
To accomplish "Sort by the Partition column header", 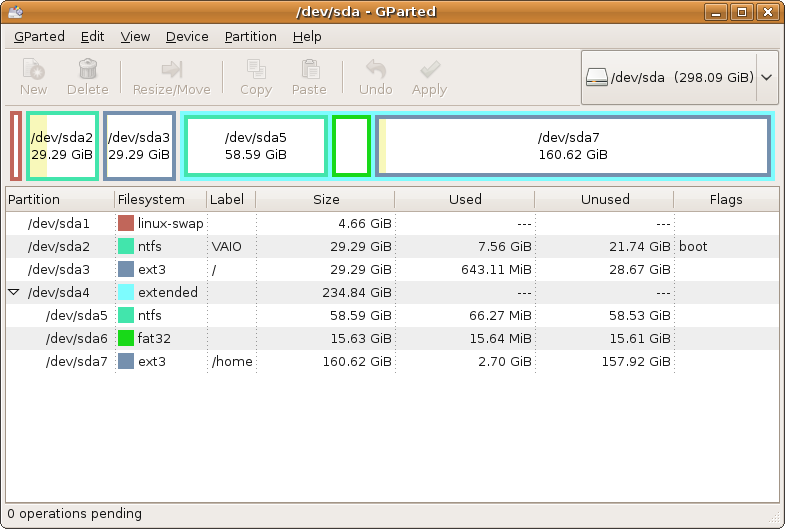I will pyautogui.click(x=60, y=199).
